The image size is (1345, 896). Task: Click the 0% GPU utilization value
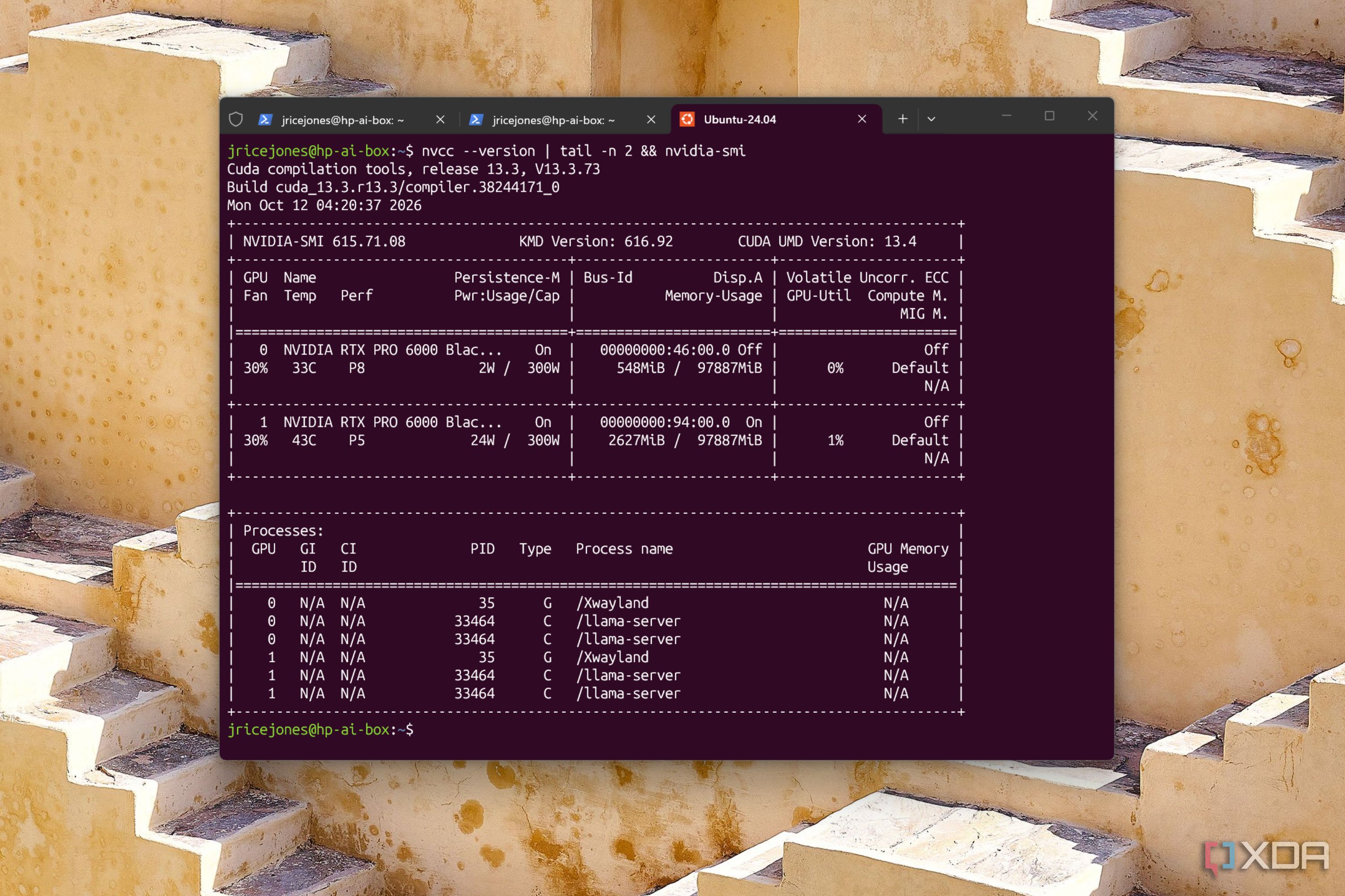coord(835,368)
